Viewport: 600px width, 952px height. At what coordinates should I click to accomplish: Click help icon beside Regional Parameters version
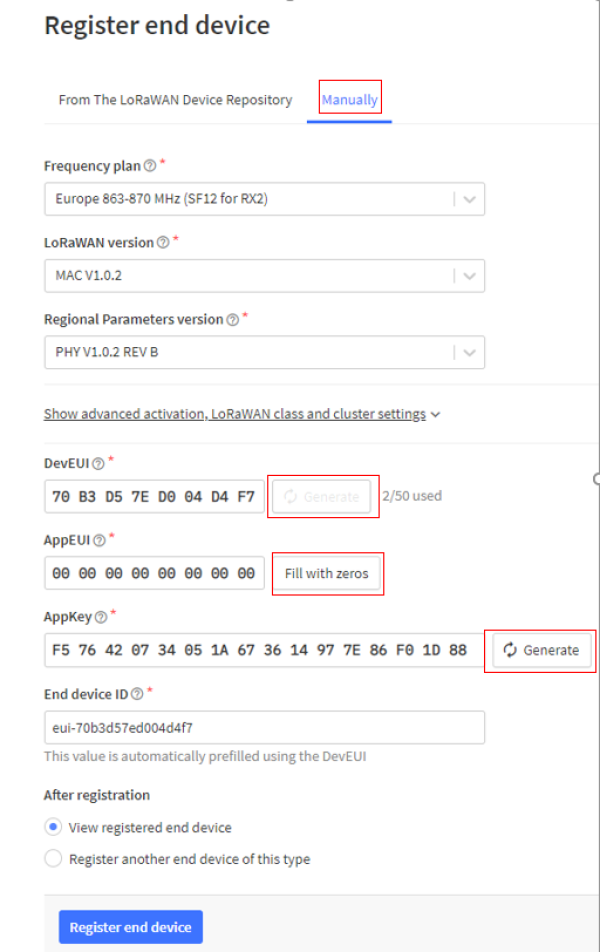[x=232, y=320]
